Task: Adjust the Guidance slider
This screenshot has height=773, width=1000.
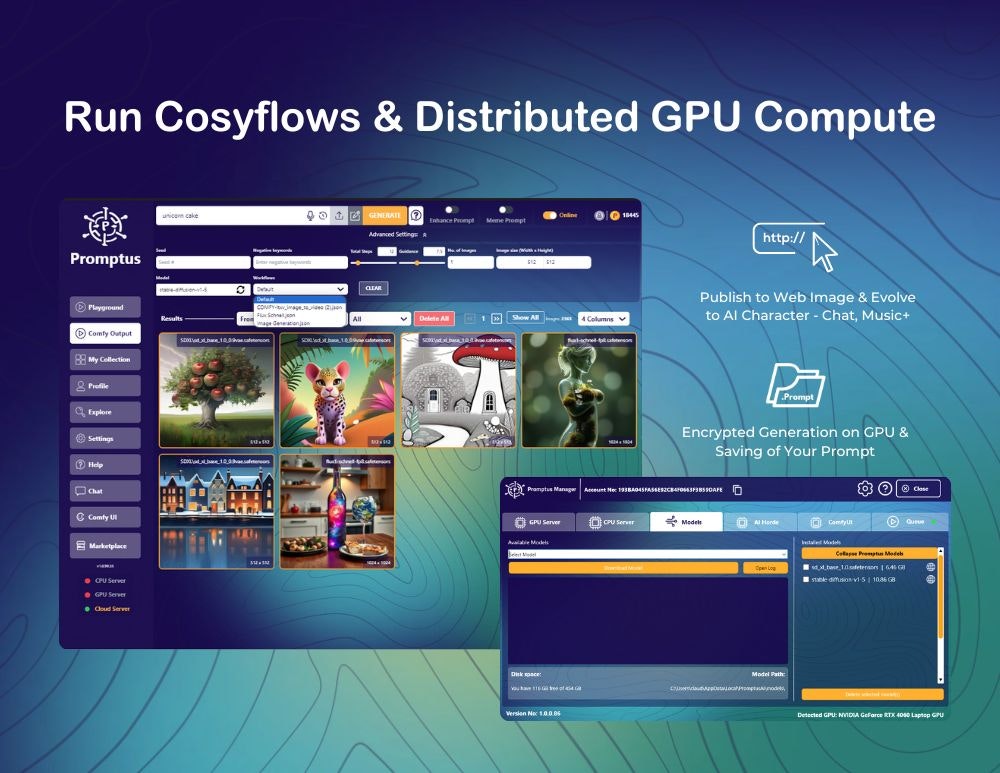Action: point(422,263)
